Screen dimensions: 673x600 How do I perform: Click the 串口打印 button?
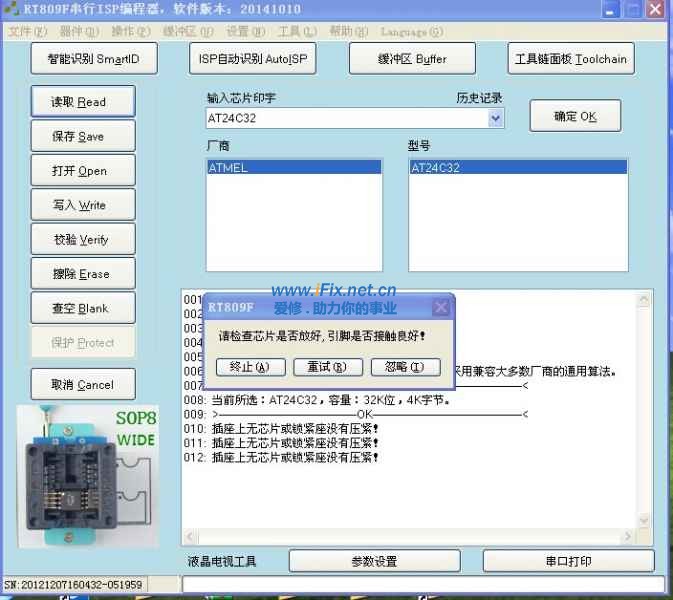tap(569, 561)
